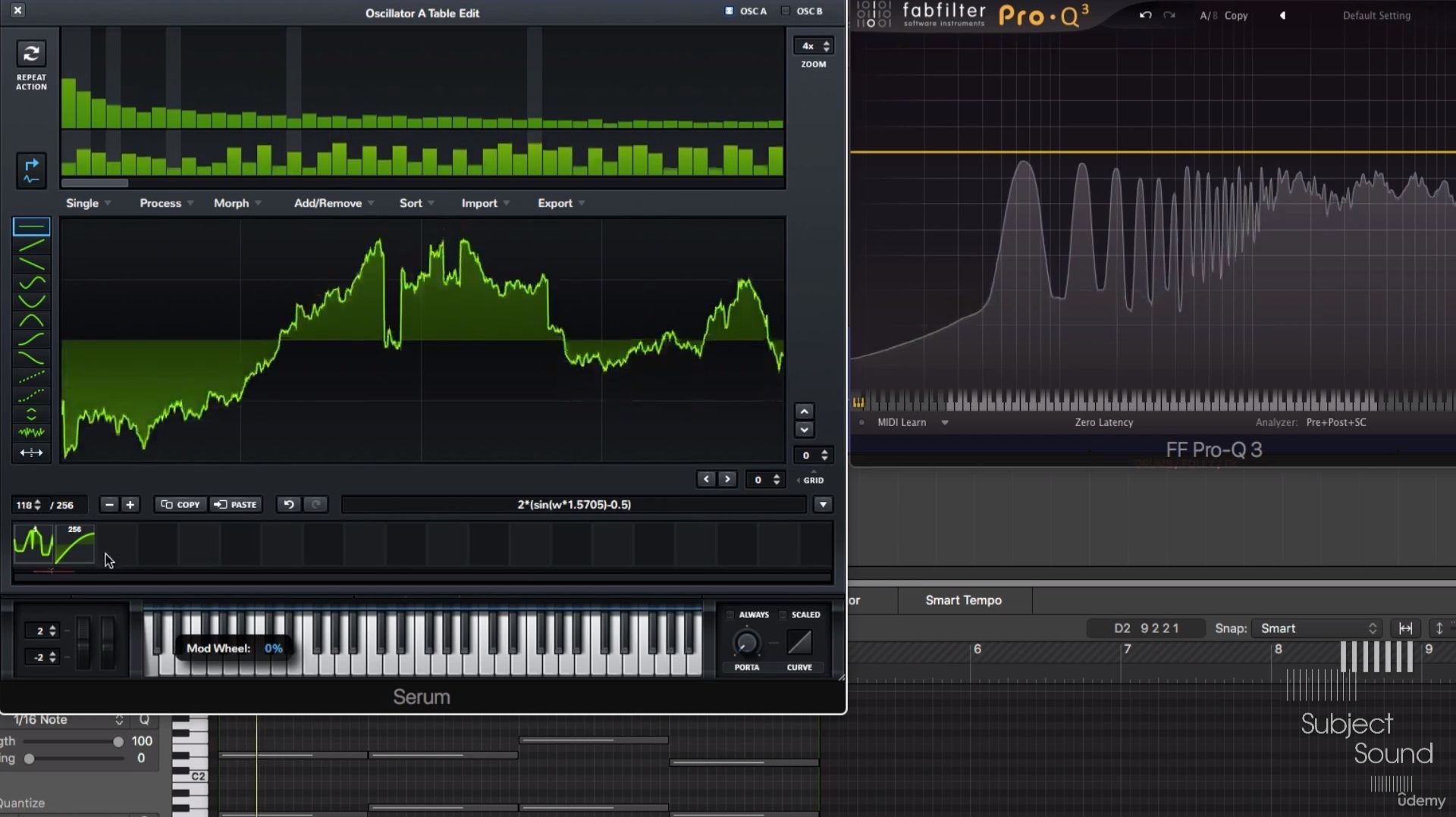Open the formula presets dropdown arrow
Screen dimensions: 1456x817
point(823,505)
